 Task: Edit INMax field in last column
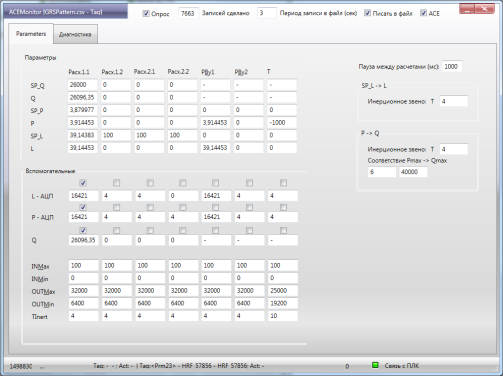click(283, 266)
